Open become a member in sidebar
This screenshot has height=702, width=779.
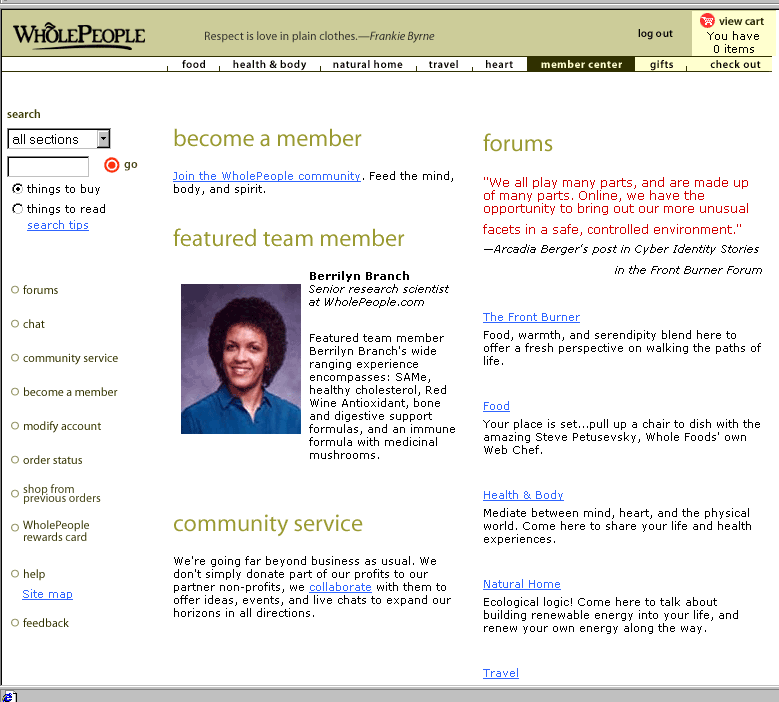click(x=70, y=392)
